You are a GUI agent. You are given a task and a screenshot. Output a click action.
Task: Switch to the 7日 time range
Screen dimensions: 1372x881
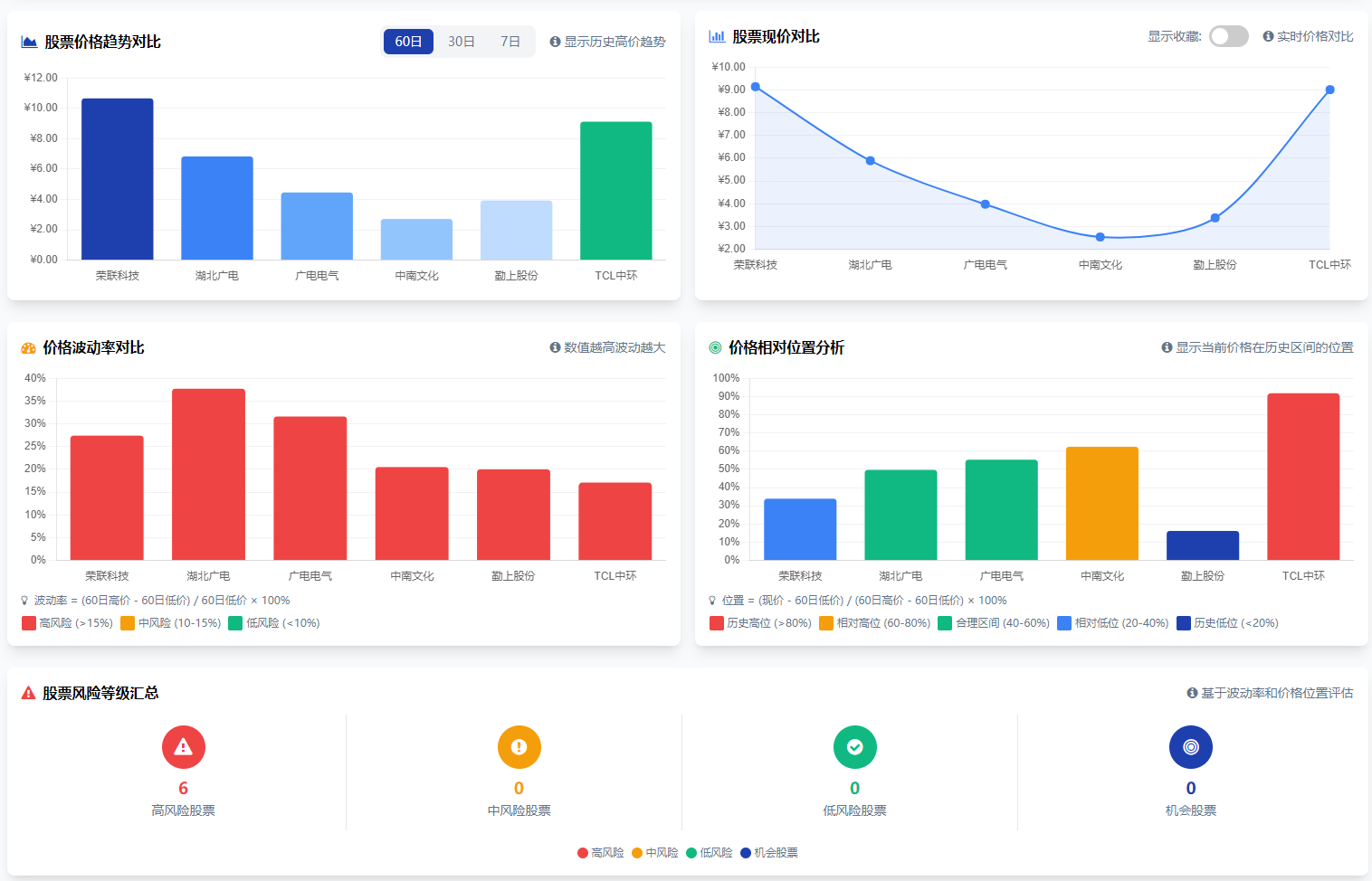tap(510, 42)
